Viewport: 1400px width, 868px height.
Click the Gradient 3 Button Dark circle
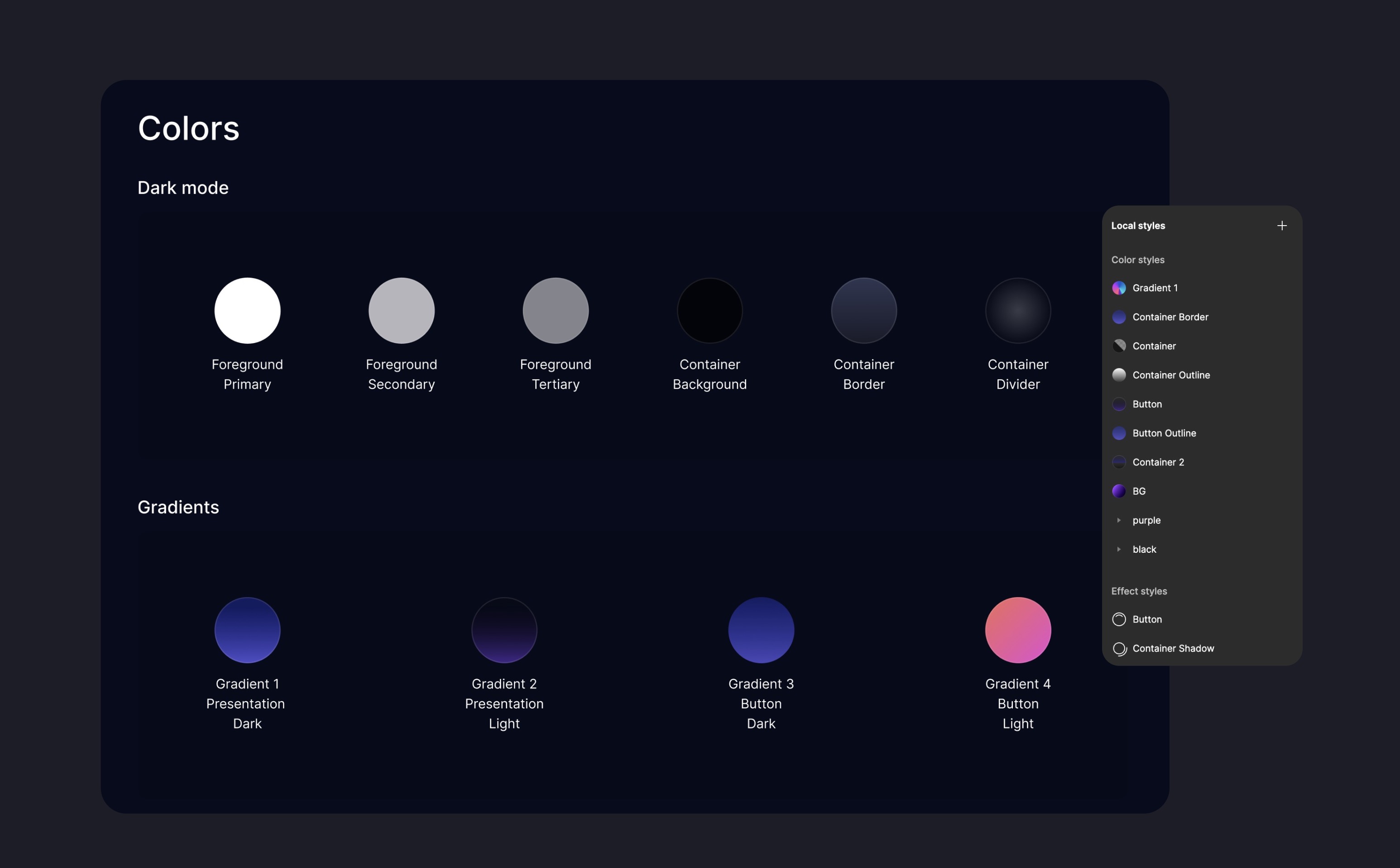click(761, 630)
